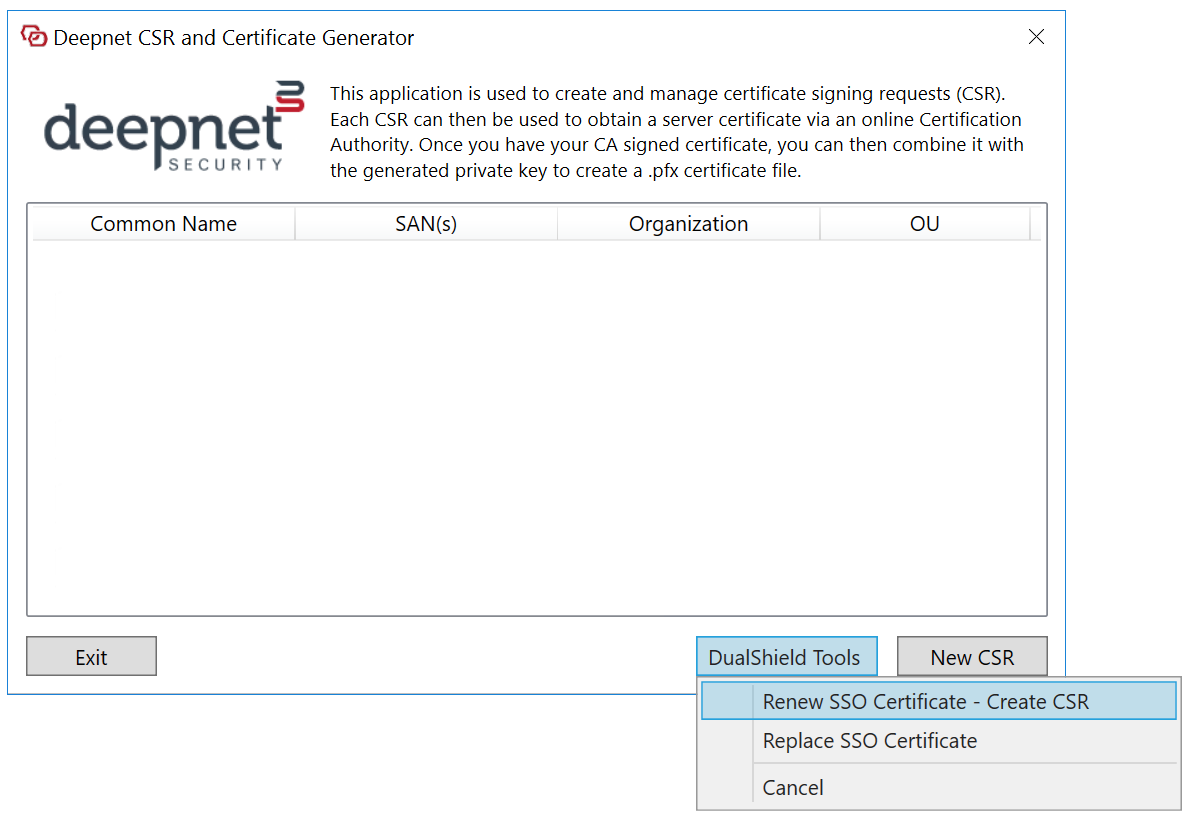Sort by Common Name column header

click(163, 224)
